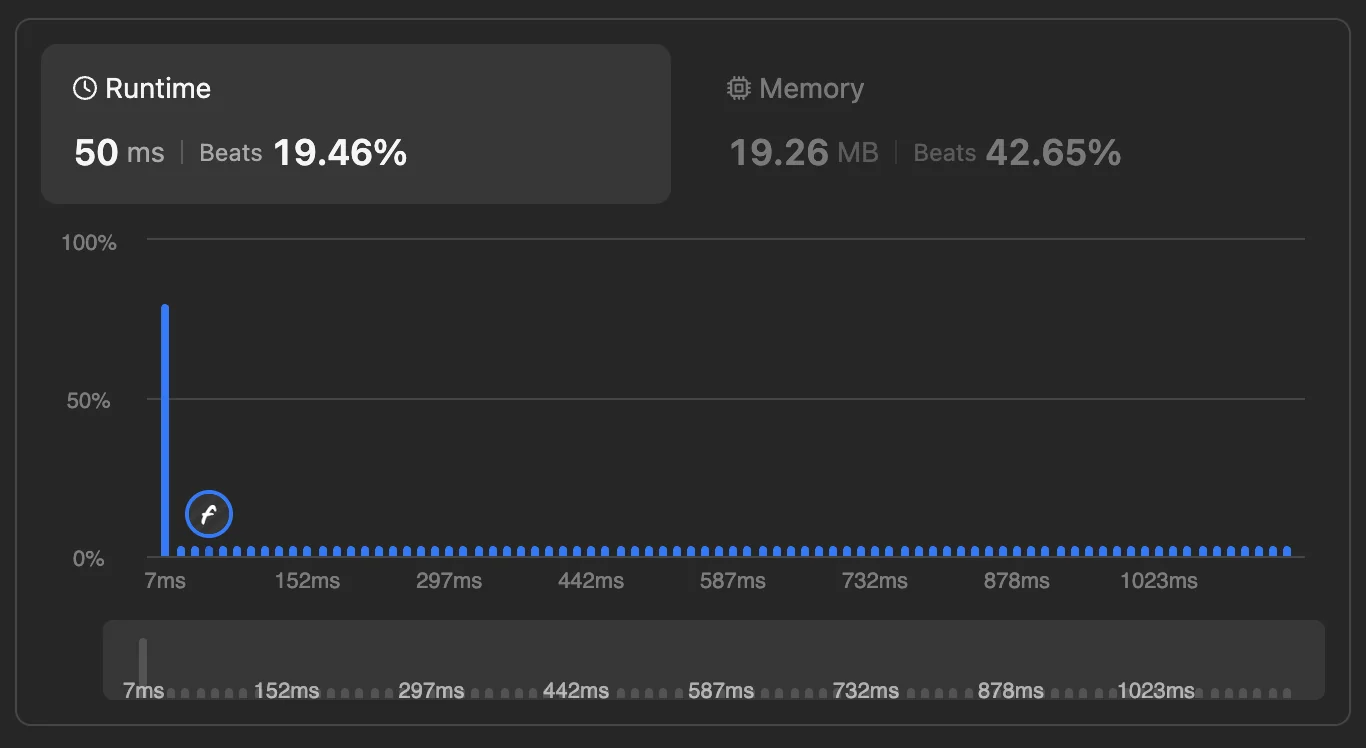
Task: Click the Beats 19.46% text
Action: tap(303, 152)
